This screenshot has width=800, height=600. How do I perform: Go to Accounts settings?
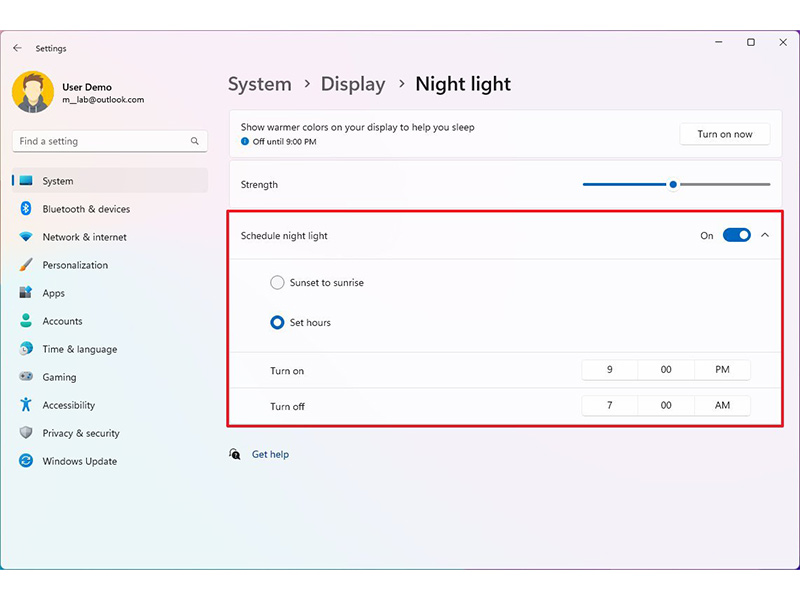110,321
